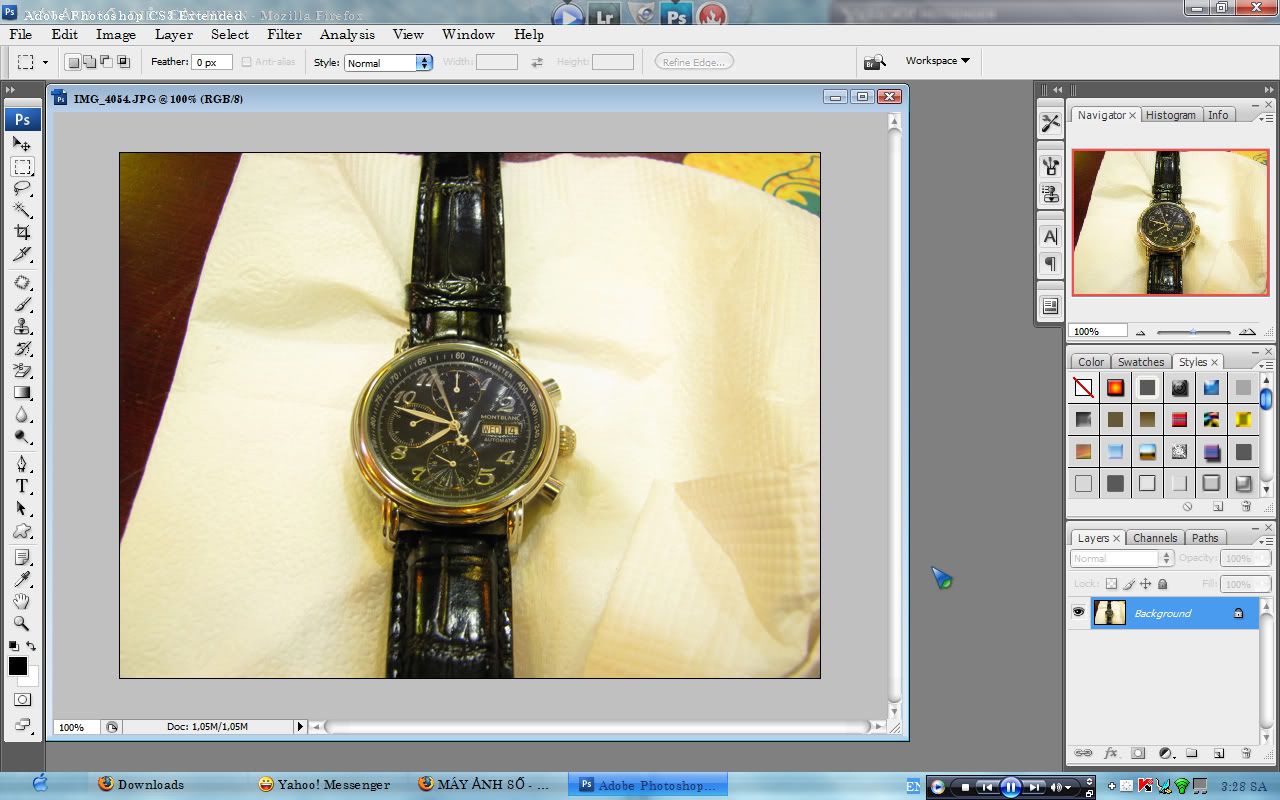Switch to the Histogram tab
The width and height of the screenshot is (1280, 800).
point(1170,115)
